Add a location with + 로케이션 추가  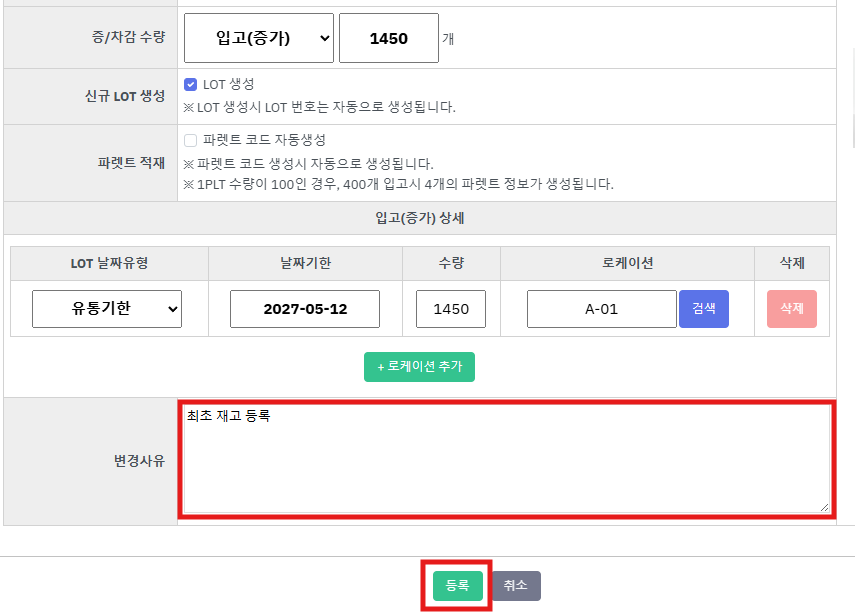(x=419, y=367)
